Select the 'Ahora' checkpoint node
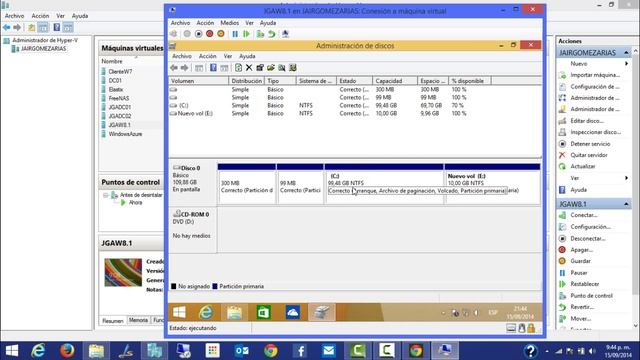 pos(136,202)
